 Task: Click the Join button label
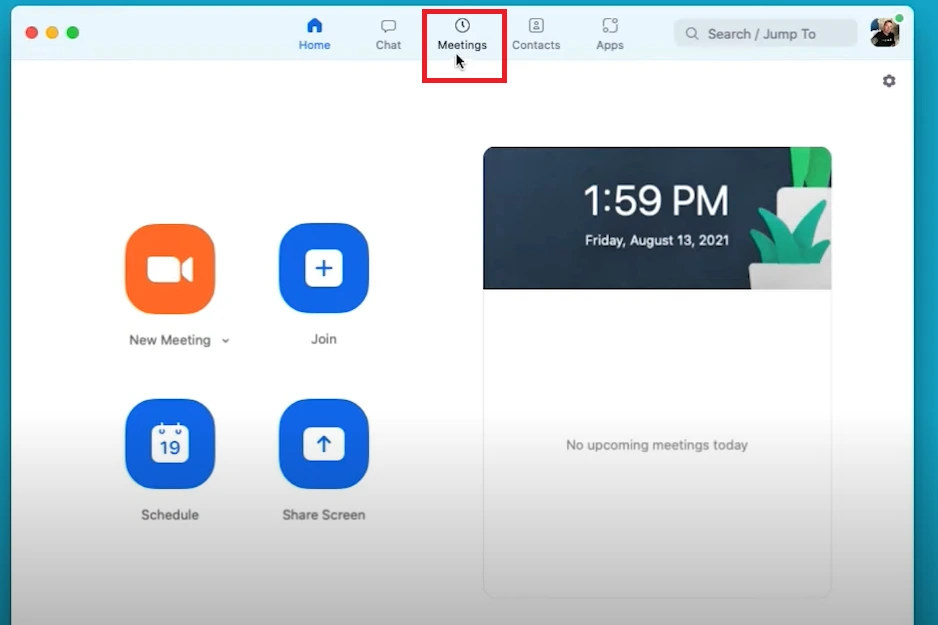pyautogui.click(x=323, y=338)
